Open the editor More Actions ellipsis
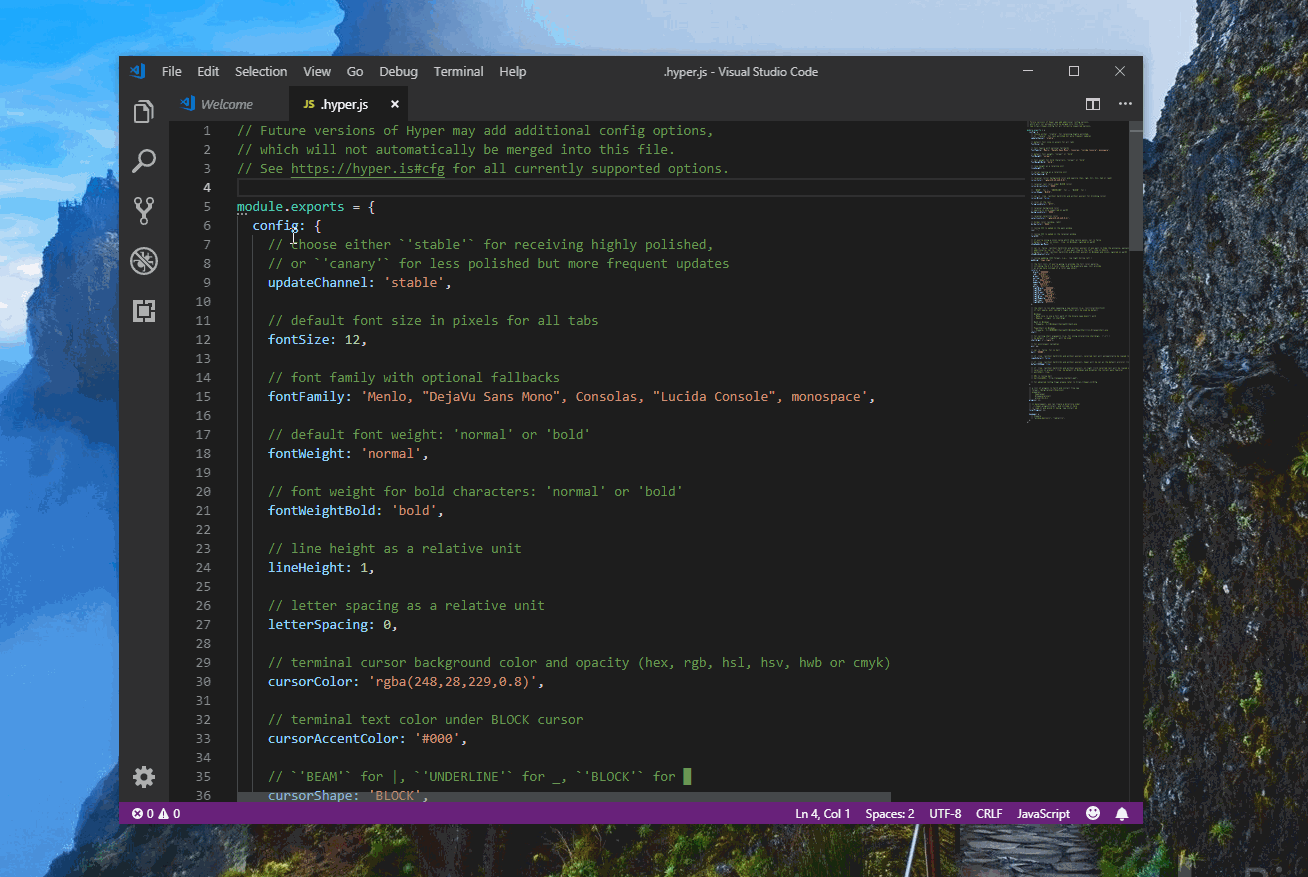The height and width of the screenshot is (877, 1308). click(1125, 104)
